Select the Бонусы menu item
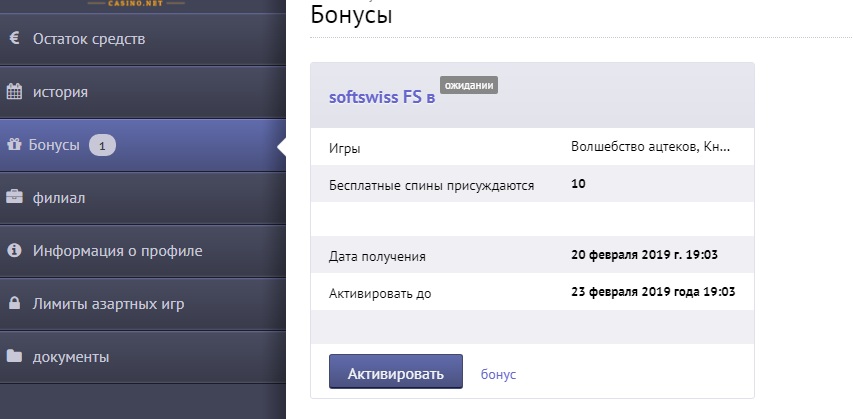This screenshot has width=853, height=419. (x=55, y=145)
